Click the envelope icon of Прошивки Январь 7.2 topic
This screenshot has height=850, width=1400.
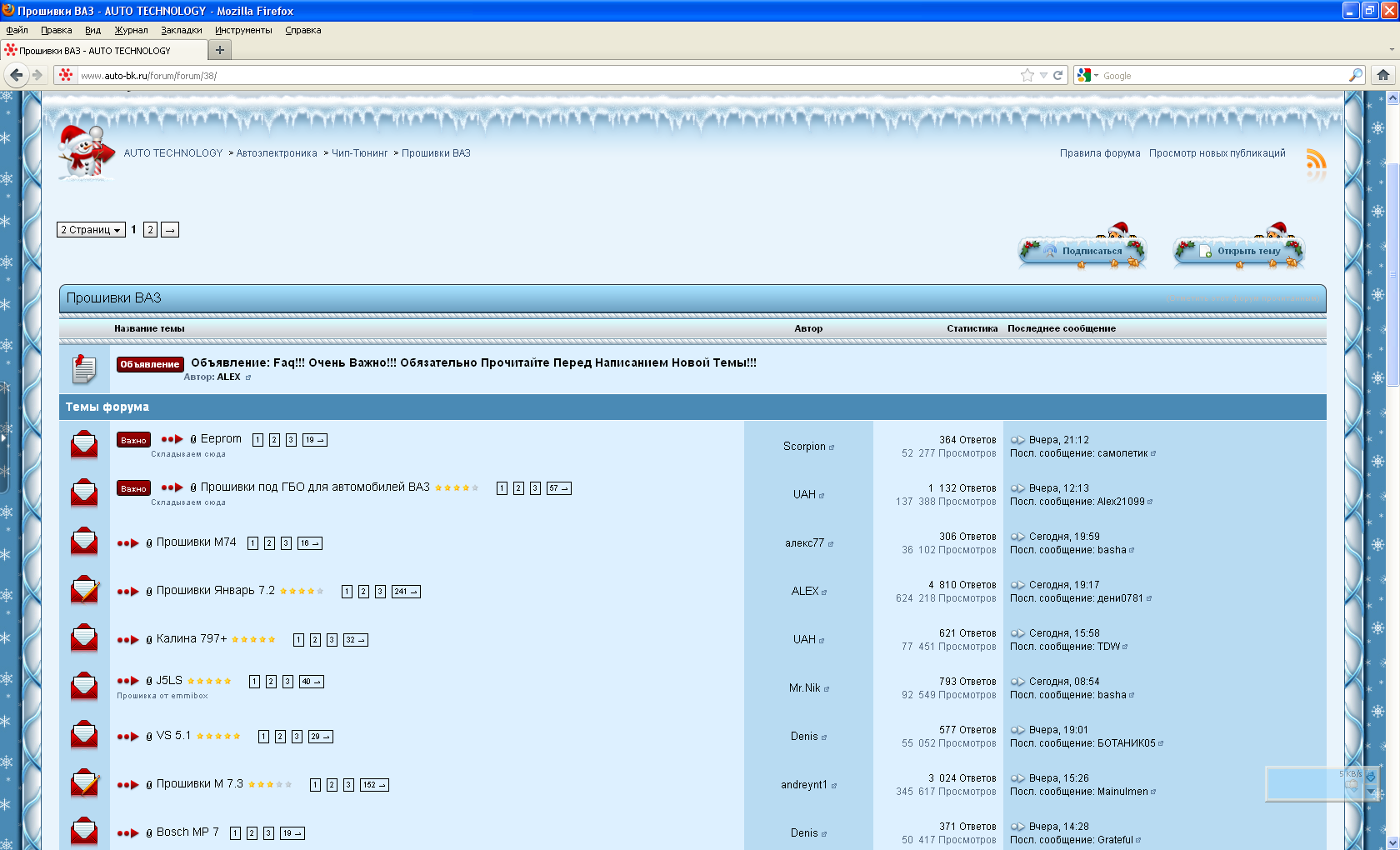[85, 590]
